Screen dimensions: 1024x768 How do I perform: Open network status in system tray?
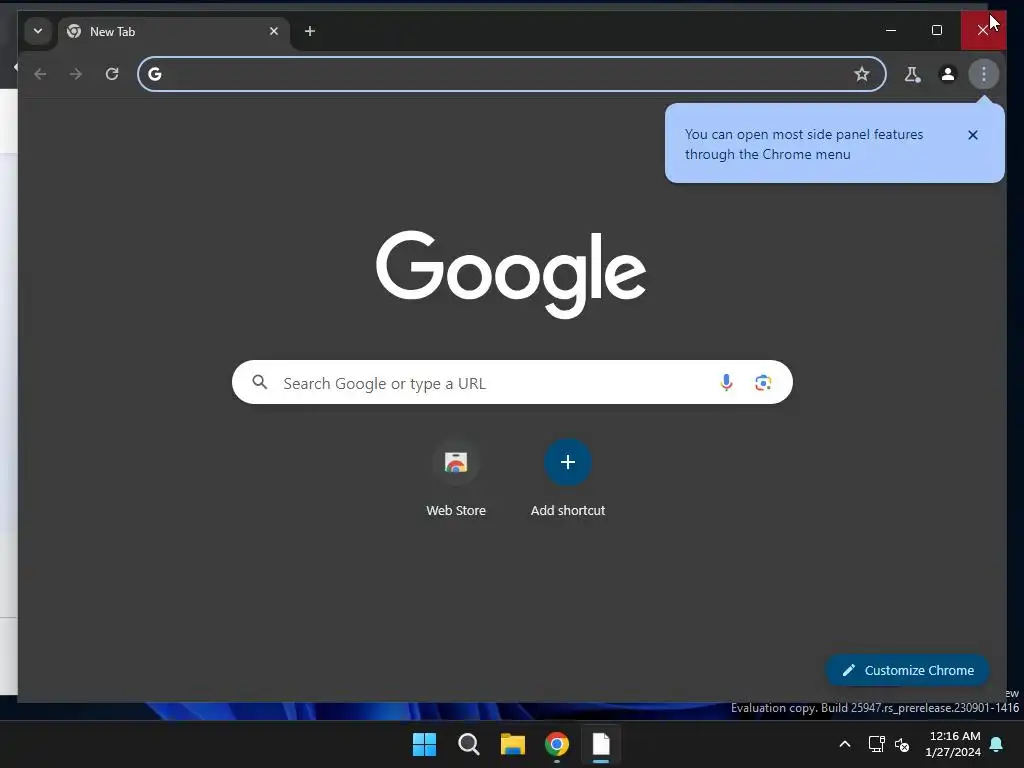[x=876, y=744]
